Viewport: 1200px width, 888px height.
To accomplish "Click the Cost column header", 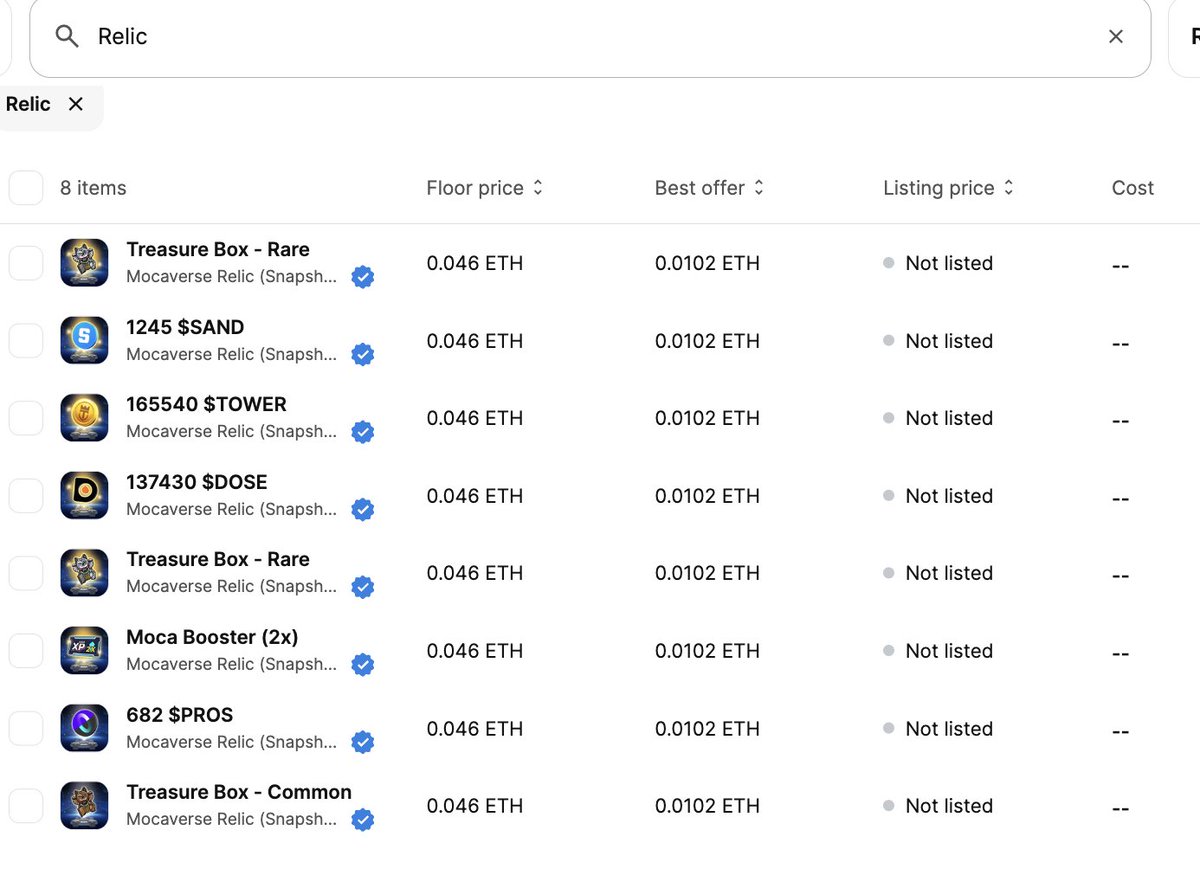I will pyautogui.click(x=1133, y=188).
